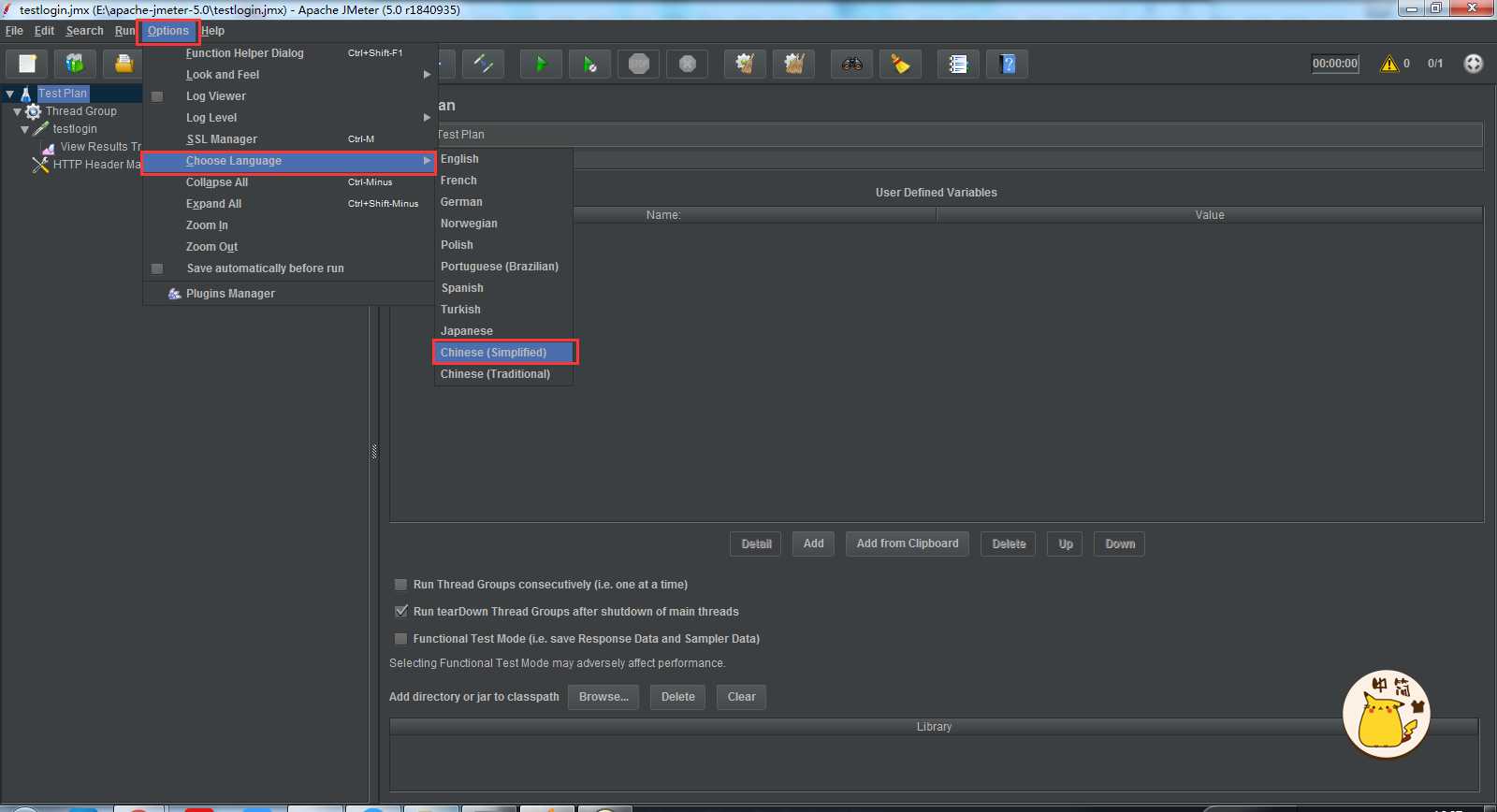Select the View Results Tree icon

[x=49, y=147]
